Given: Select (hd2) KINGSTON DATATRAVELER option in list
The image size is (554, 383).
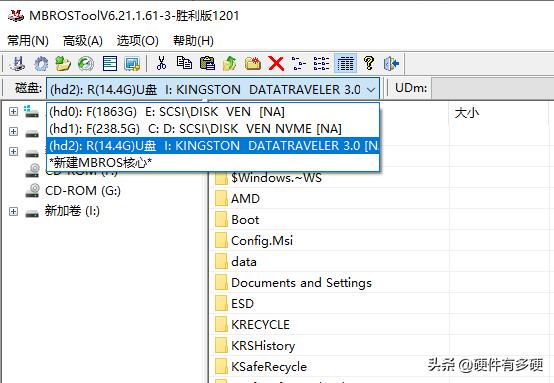Looking at the screenshot, I should (213, 146).
